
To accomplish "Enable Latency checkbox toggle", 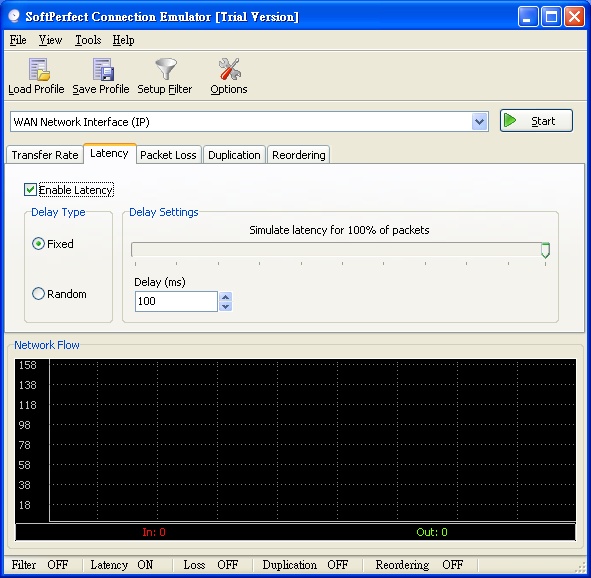I will coord(30,190).
